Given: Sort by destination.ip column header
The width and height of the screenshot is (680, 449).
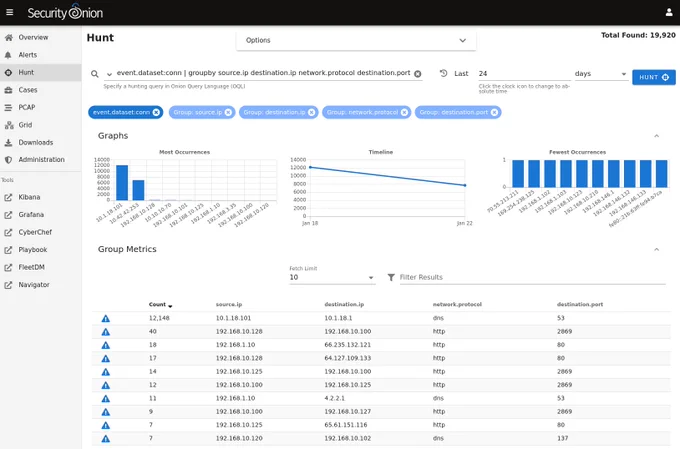Looking at the screenshot, I should (344, 305).
